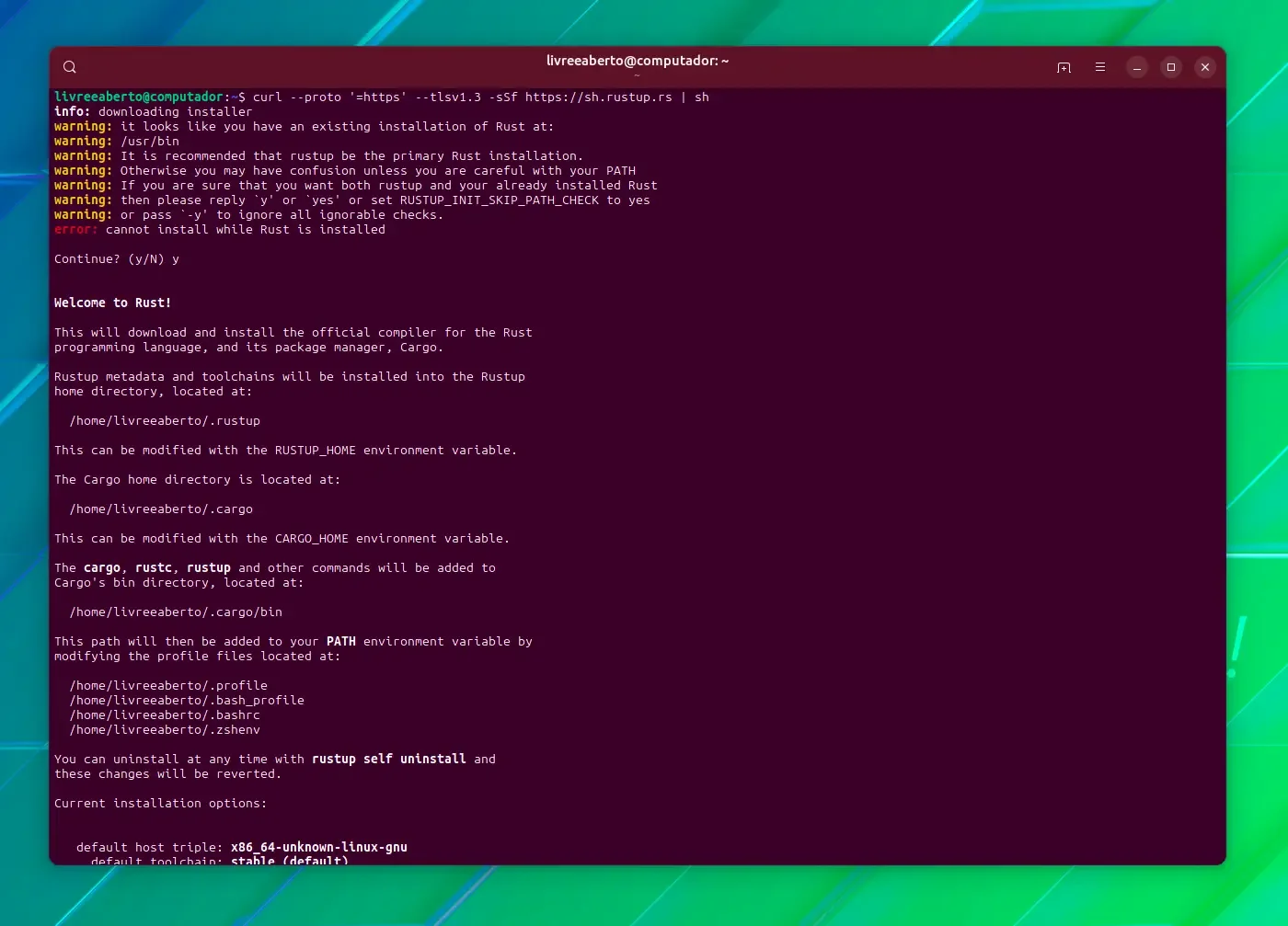Click the CARGO_HOME environment variable line
The width and height of the screenshot is (1288, 926).
tap(282, 539)
